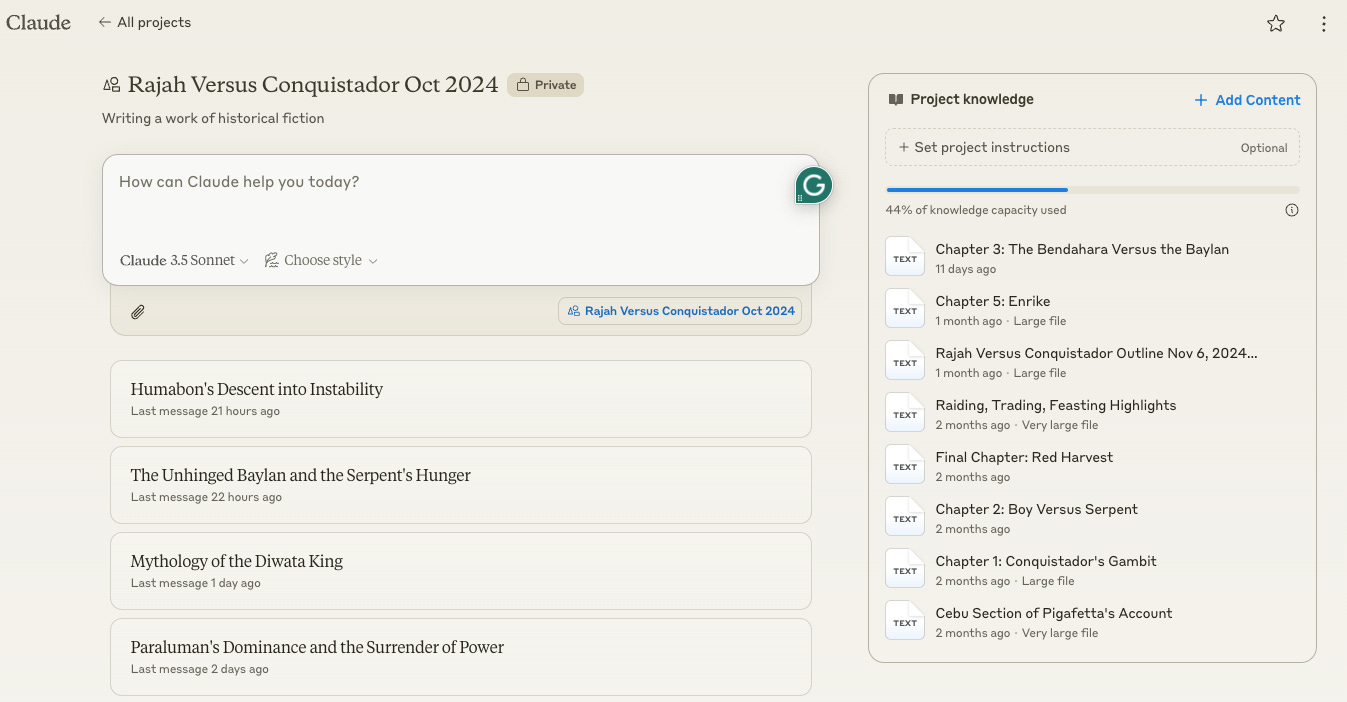Open Rajah Versus Conquistador Outline Nov 6 file
This screenshot has width=1347, height=702.
(x=1096, y=353)
